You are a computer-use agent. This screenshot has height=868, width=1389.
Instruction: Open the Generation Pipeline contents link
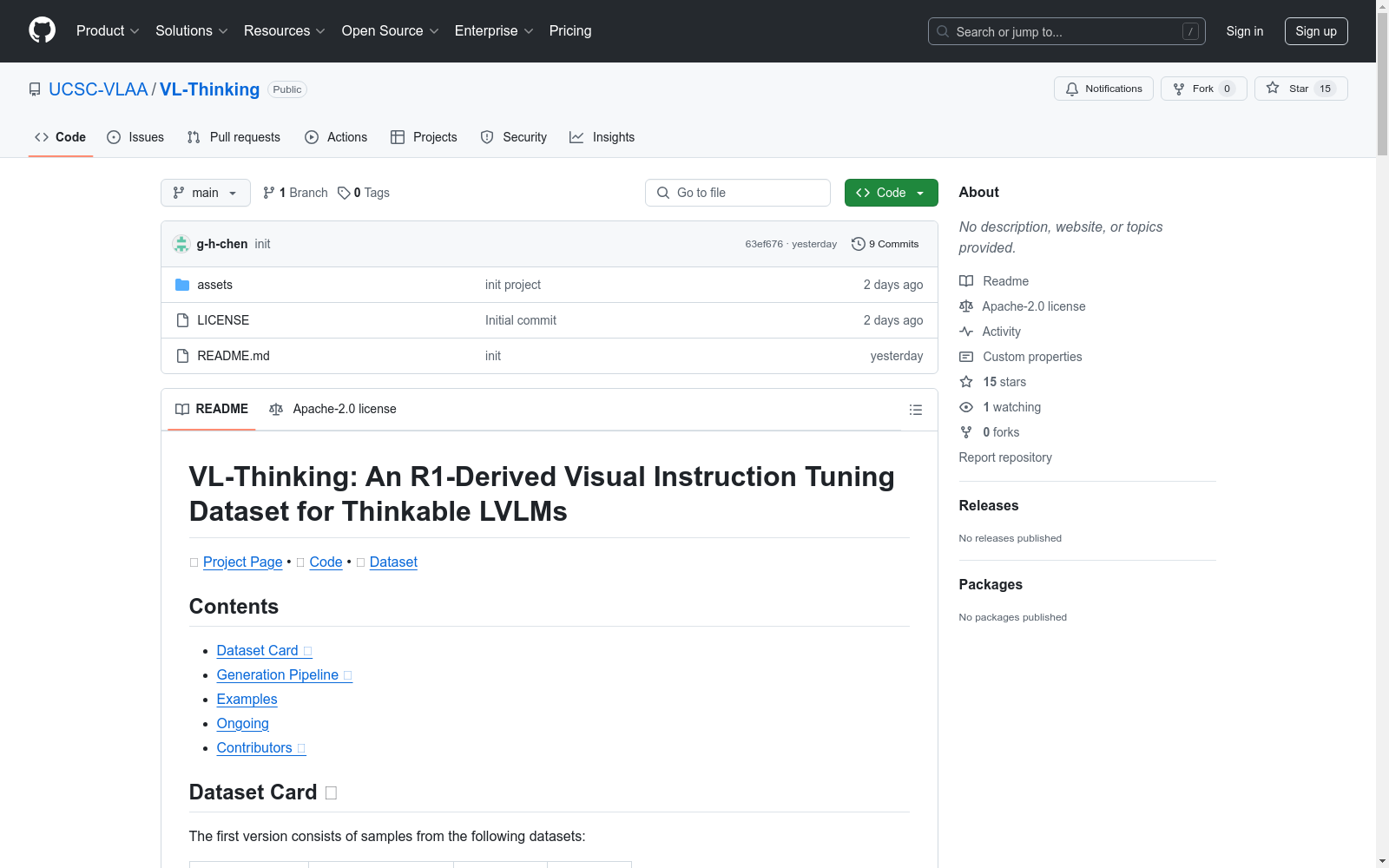284,674
